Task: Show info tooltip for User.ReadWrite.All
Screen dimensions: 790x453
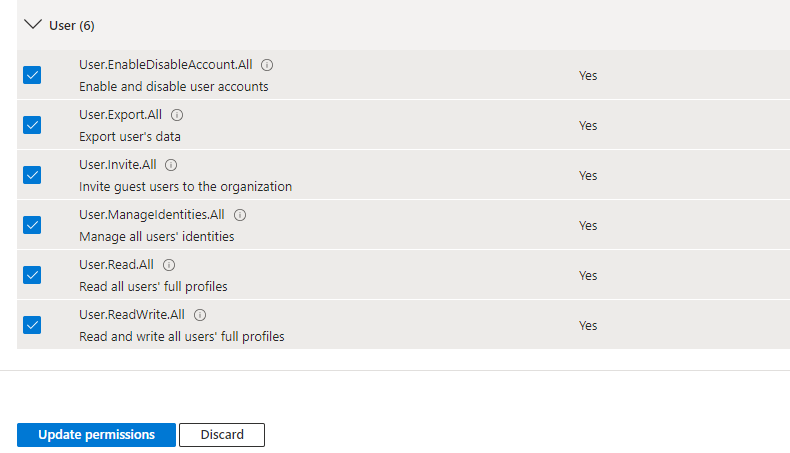Action: click(200, 315)
